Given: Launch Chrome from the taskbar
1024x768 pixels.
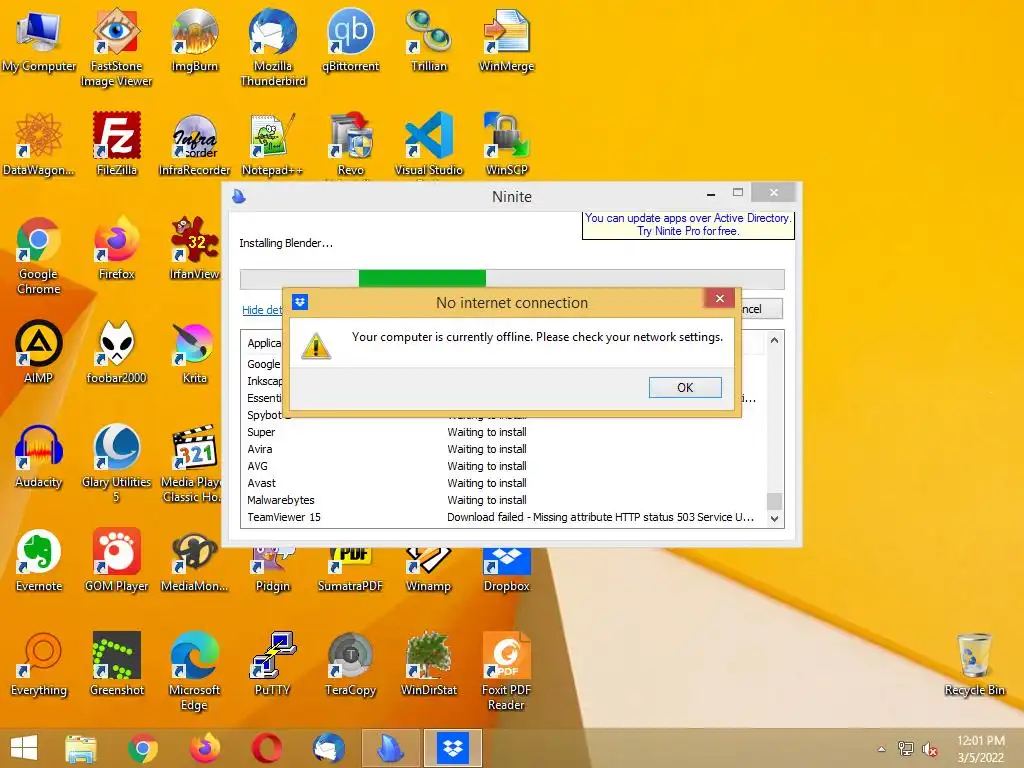Looking at the screenshot, I should coord(143,748).
